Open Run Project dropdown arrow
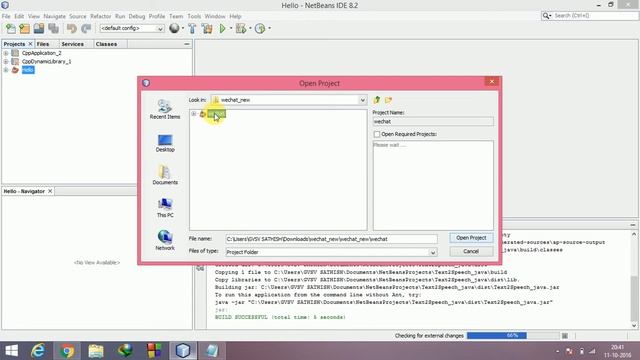 coord(231,29)
